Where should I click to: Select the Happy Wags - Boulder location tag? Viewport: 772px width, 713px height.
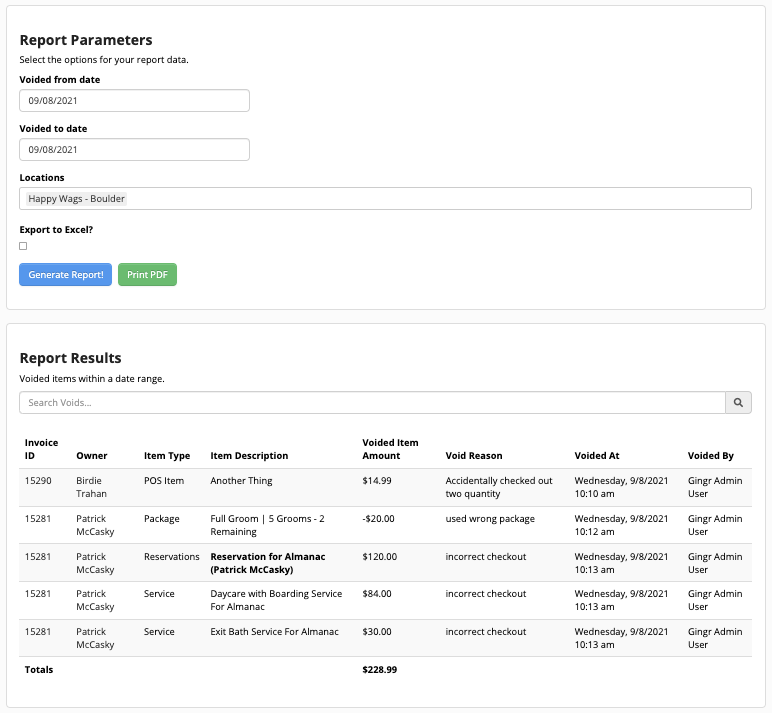(76, 198)
